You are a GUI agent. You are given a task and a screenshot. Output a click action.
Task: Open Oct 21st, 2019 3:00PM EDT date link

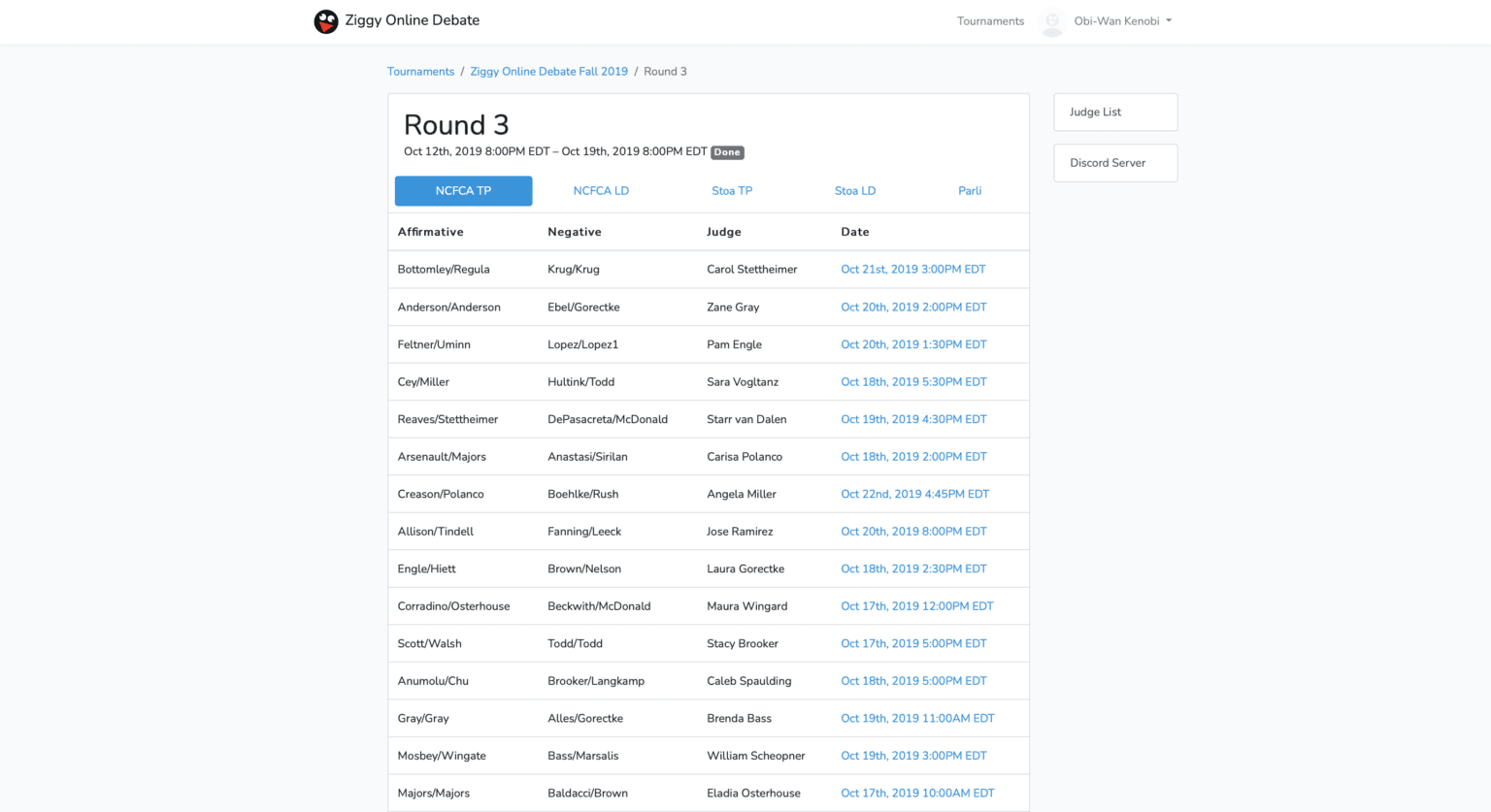[x=912, y=270]
